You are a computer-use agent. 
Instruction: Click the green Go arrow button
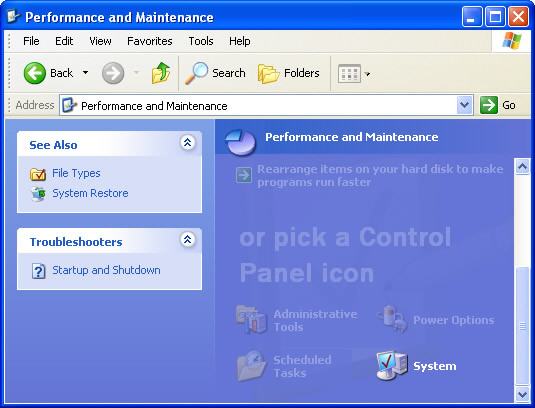coord(489,105)
